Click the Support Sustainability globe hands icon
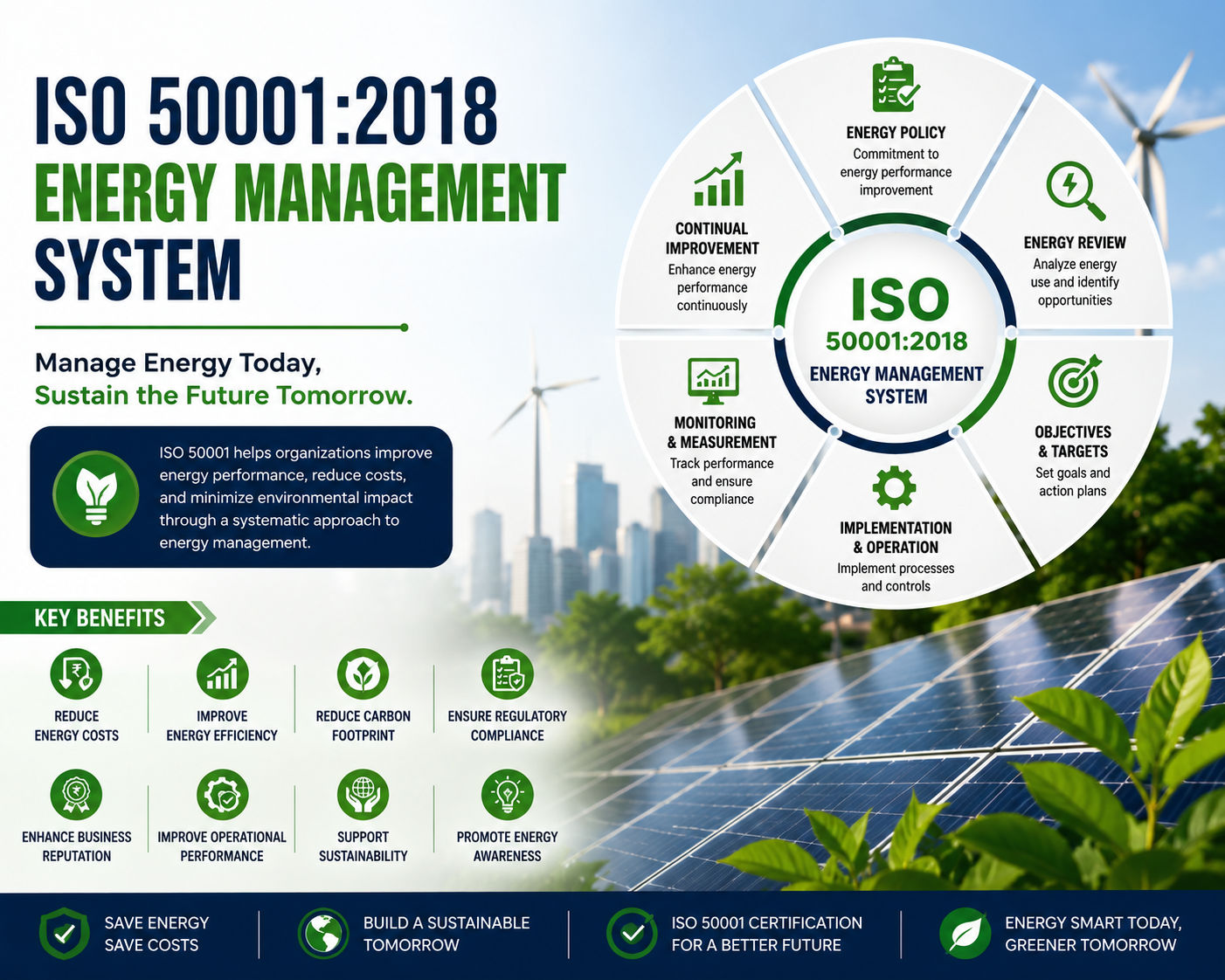Screen dimensions: 1225x980 pyautogui.click(x=363, y=795)
